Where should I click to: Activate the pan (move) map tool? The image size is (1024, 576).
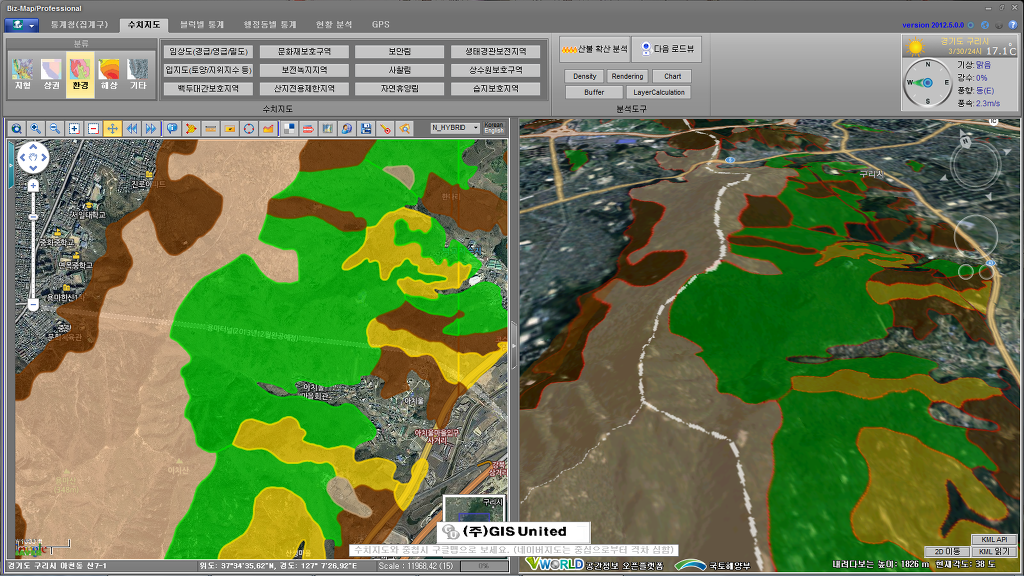click(x=112, y=128)
